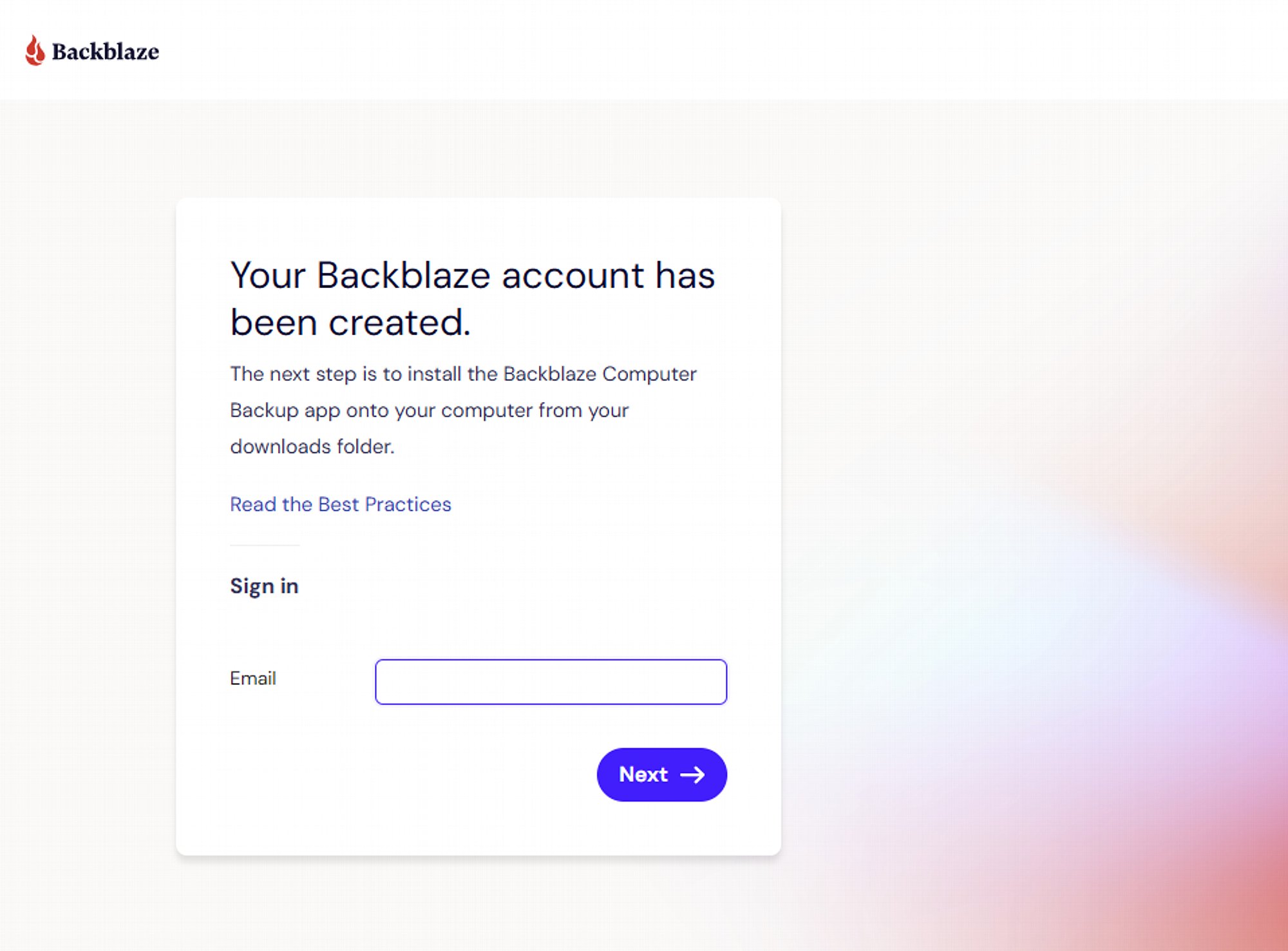Click the 'Your Backblaze account has' heading line

(473, 276)
